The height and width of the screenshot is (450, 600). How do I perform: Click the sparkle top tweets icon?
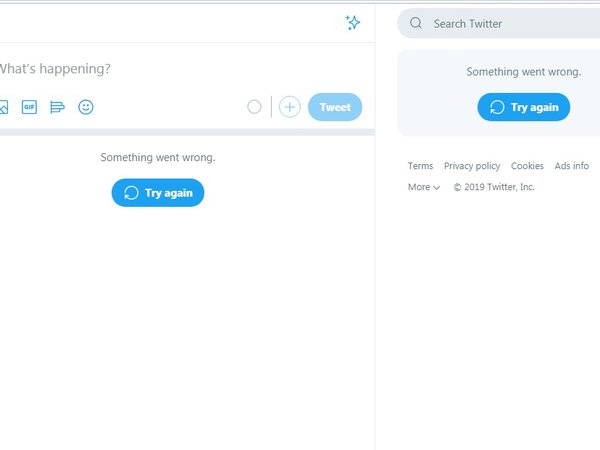click(x=352, y=23)
